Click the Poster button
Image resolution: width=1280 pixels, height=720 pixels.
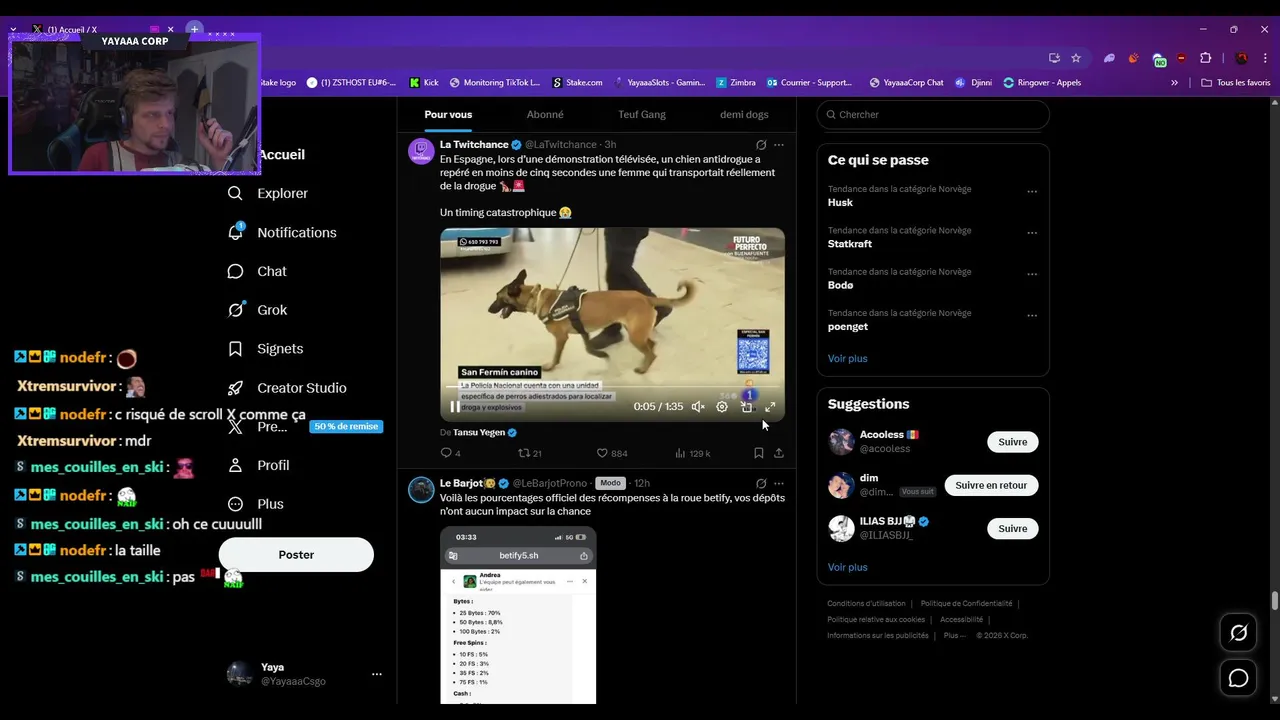[296, 554]
